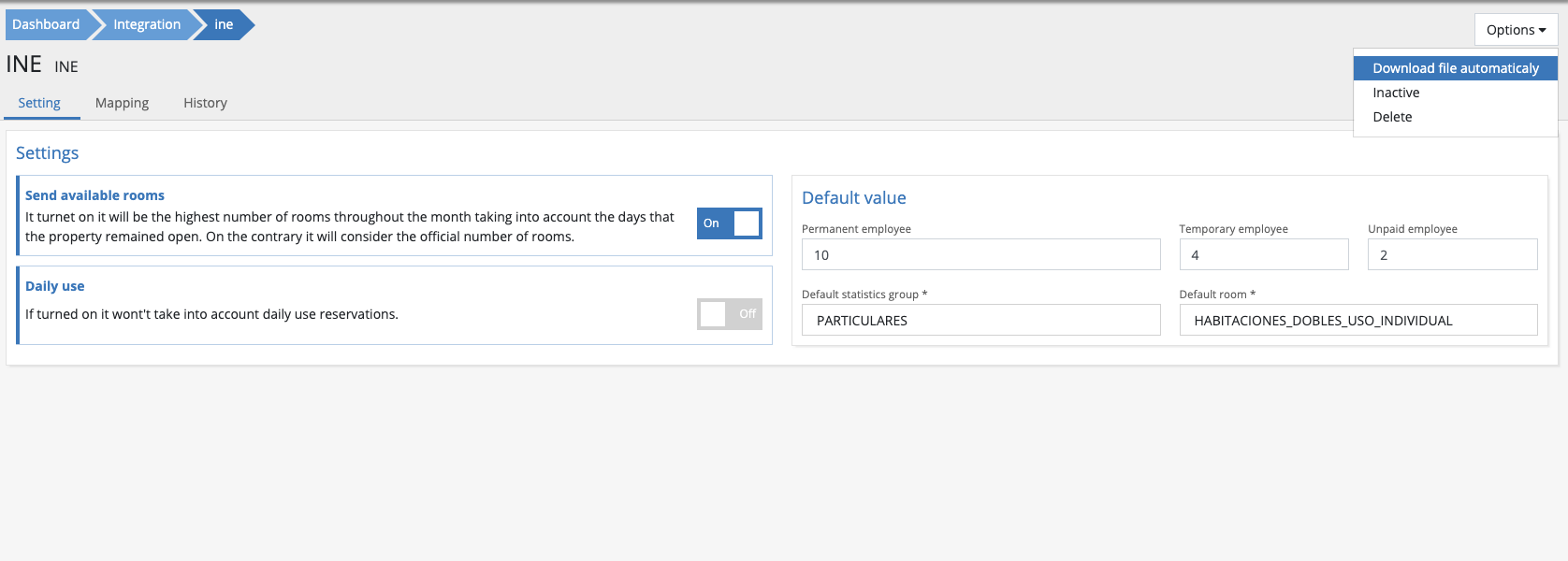View the History tab
Image resolution: width=1568 pixels, height=561 pixels.
[x=205, y=103]
